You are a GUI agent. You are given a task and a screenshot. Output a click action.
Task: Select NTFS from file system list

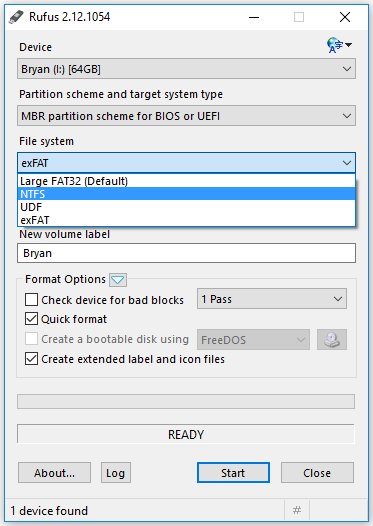click(x=186, y=194)
